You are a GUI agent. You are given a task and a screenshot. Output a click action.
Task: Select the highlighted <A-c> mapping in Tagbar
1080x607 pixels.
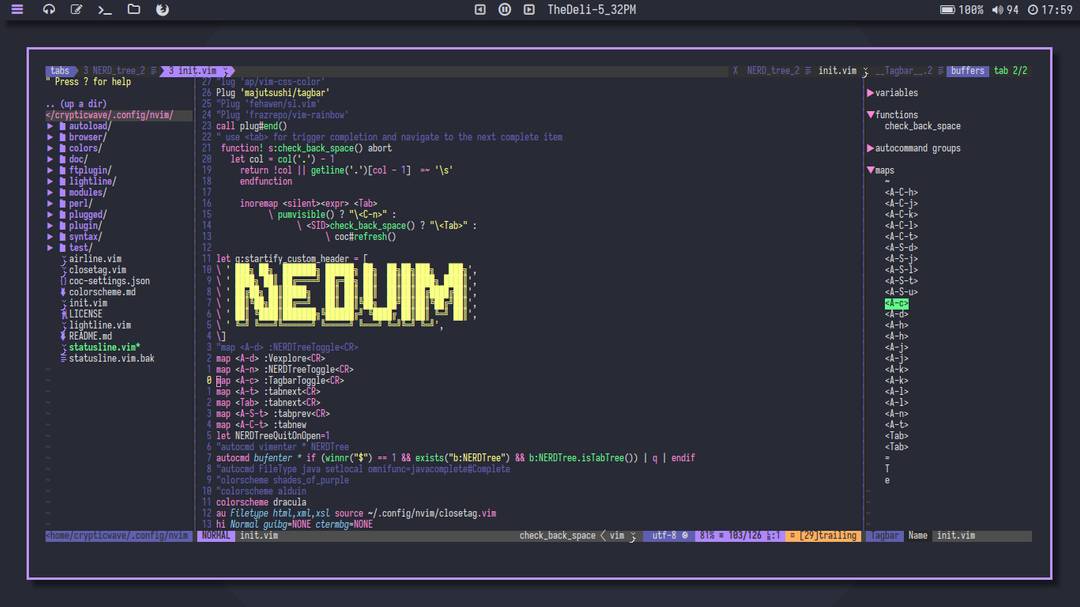pyautogui.click(x=898, y=301)
